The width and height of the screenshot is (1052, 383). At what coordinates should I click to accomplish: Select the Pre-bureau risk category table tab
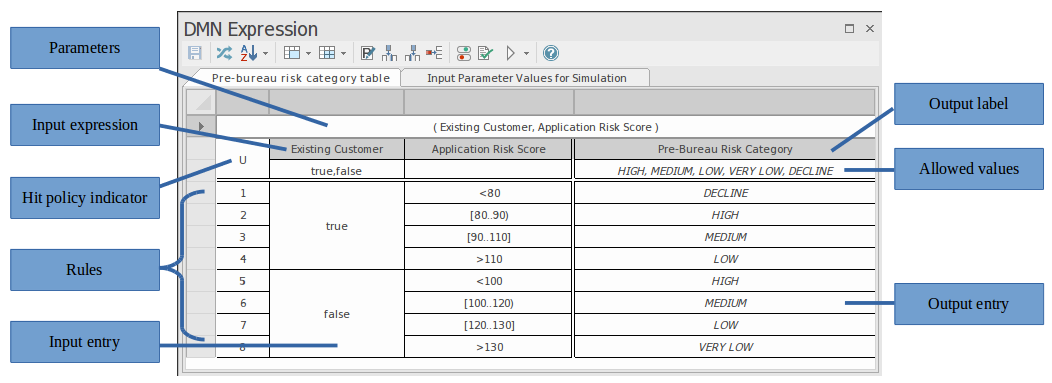[301, 78]
